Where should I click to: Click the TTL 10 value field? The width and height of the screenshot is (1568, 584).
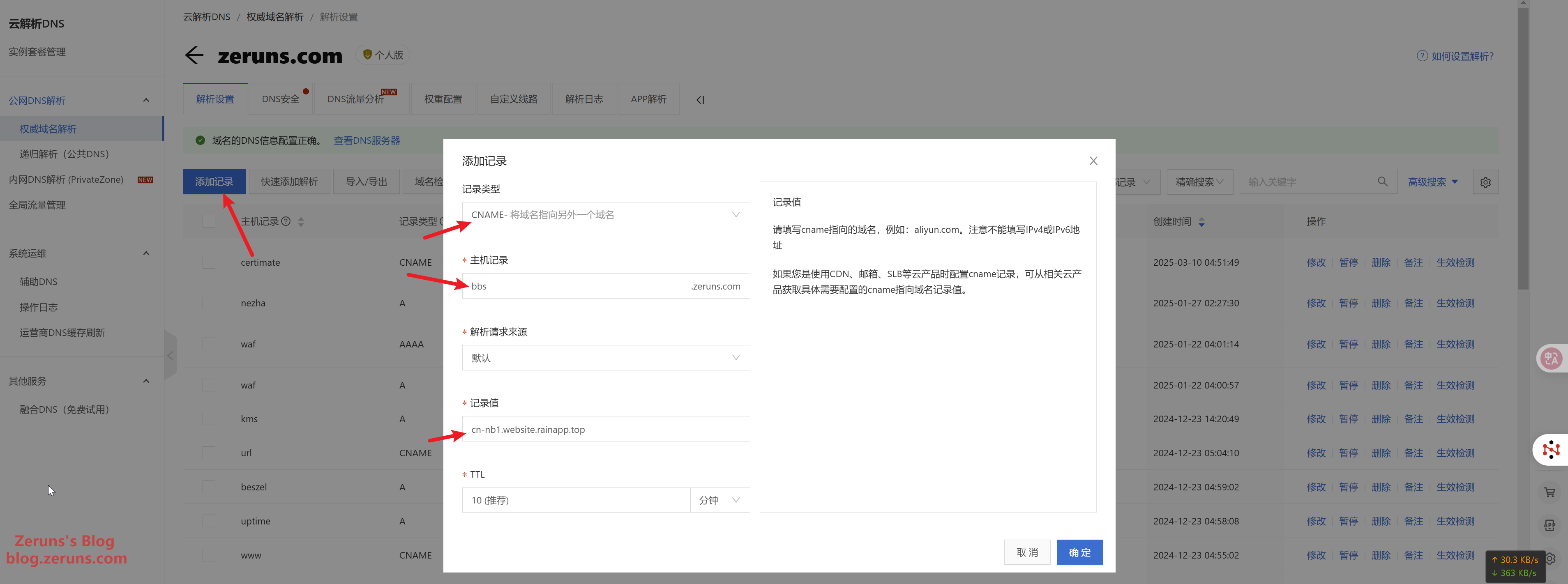tap(576, 500)
